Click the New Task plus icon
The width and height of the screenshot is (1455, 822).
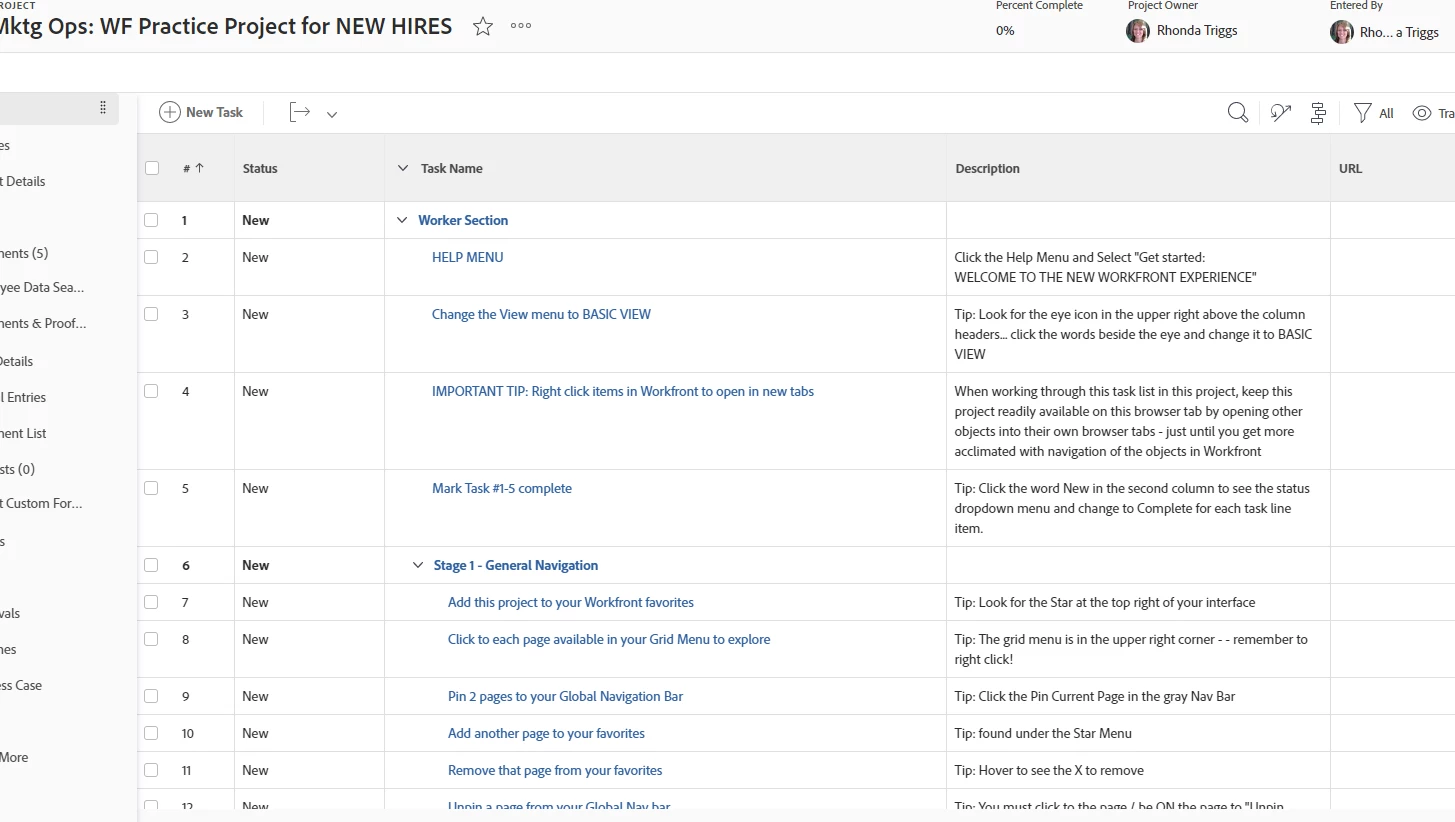[x=170, y=113]
